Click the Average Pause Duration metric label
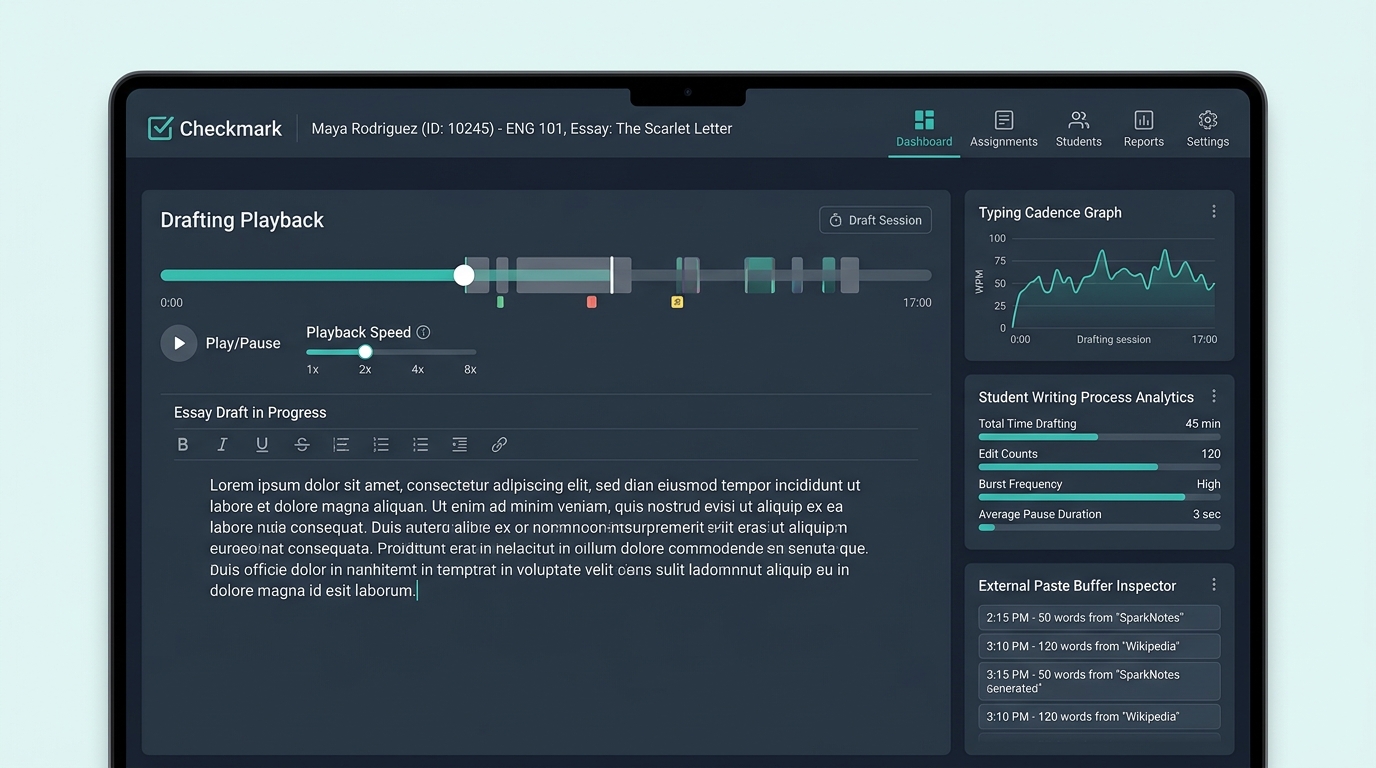This screenshot has width=1376, height=768. (x=1040, y=514)
